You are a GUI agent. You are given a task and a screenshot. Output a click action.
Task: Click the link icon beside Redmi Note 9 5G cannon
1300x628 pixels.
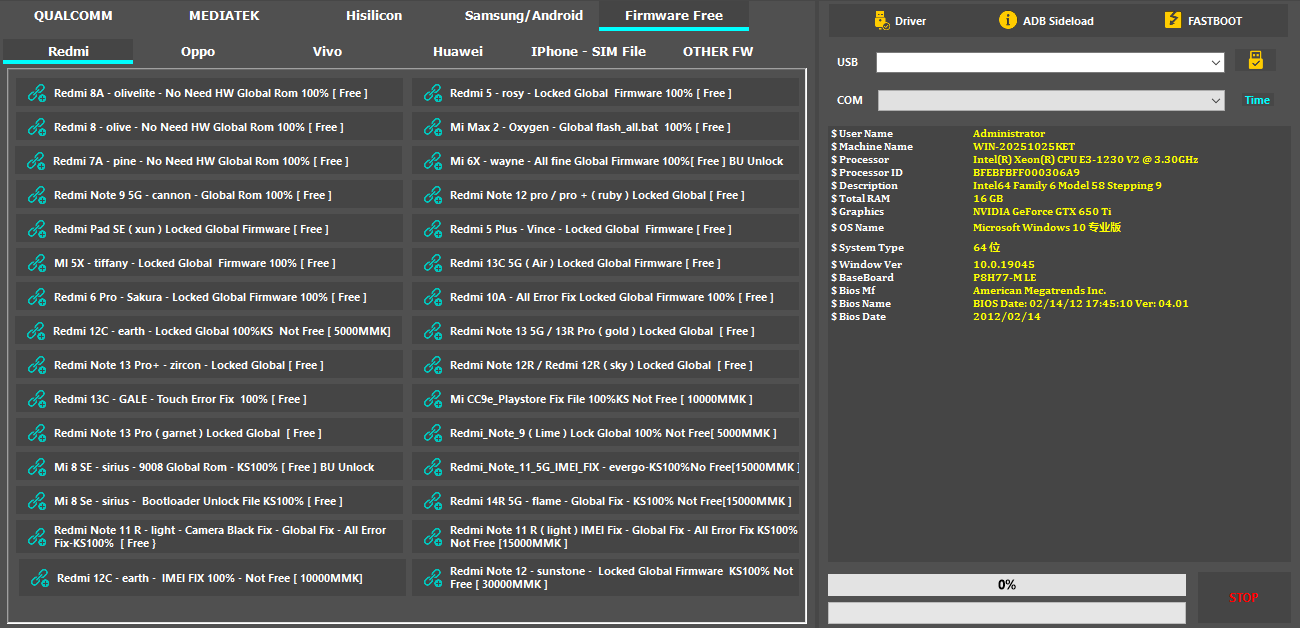[37, 195]
